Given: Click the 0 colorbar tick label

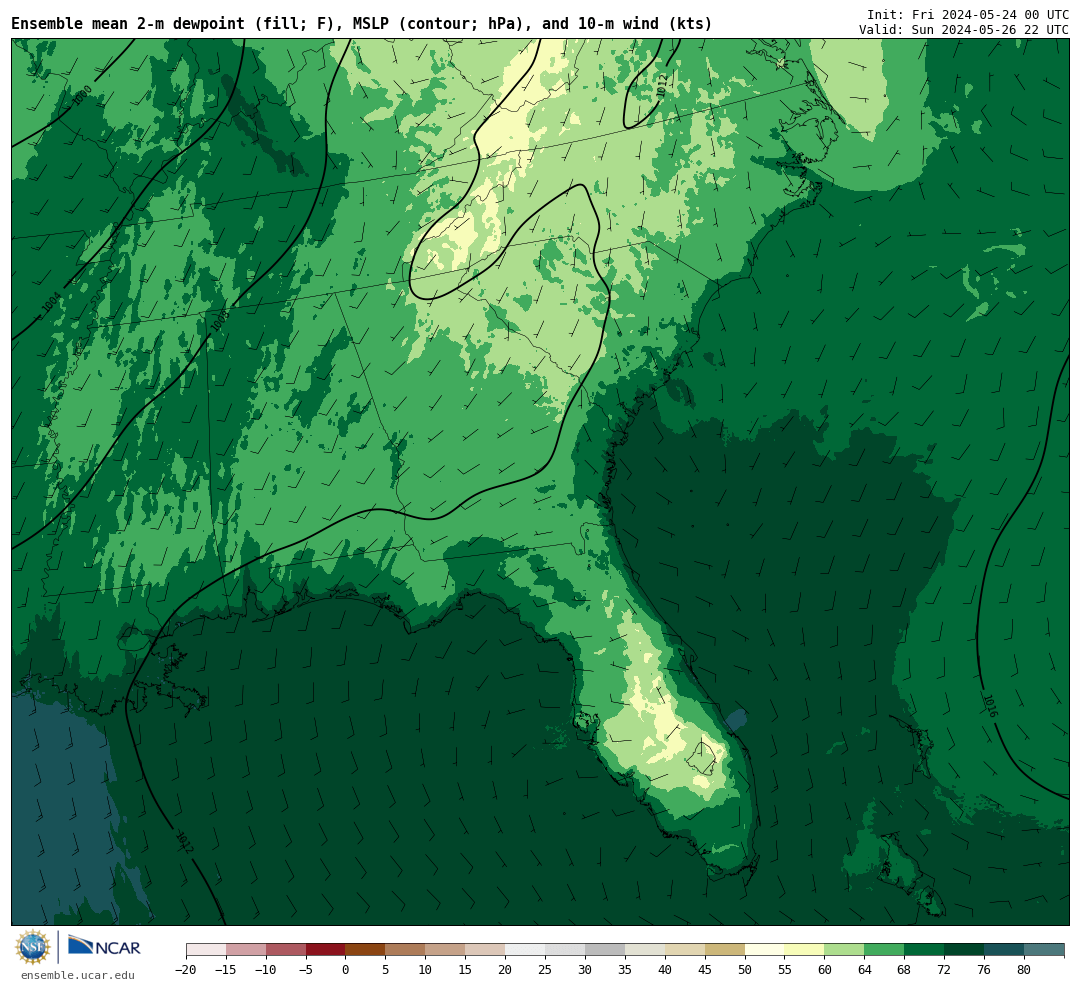Looking at the screenshot, I should (x=346, y=970).
